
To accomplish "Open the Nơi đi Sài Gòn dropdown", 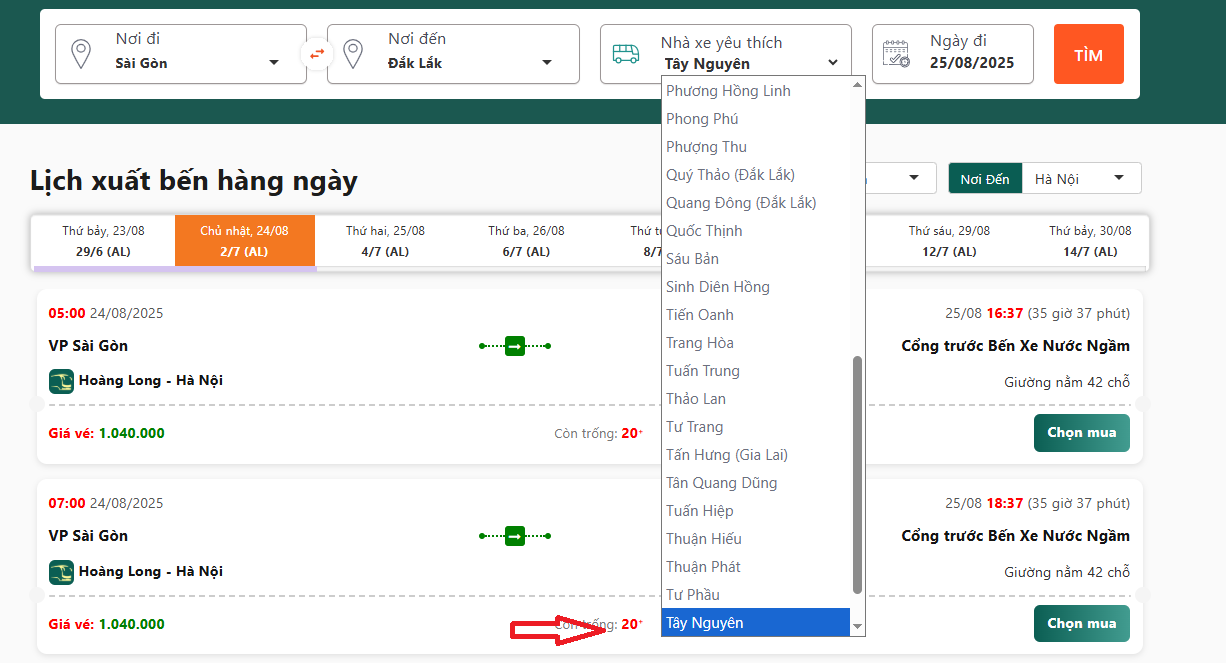I will coord(180,54).
